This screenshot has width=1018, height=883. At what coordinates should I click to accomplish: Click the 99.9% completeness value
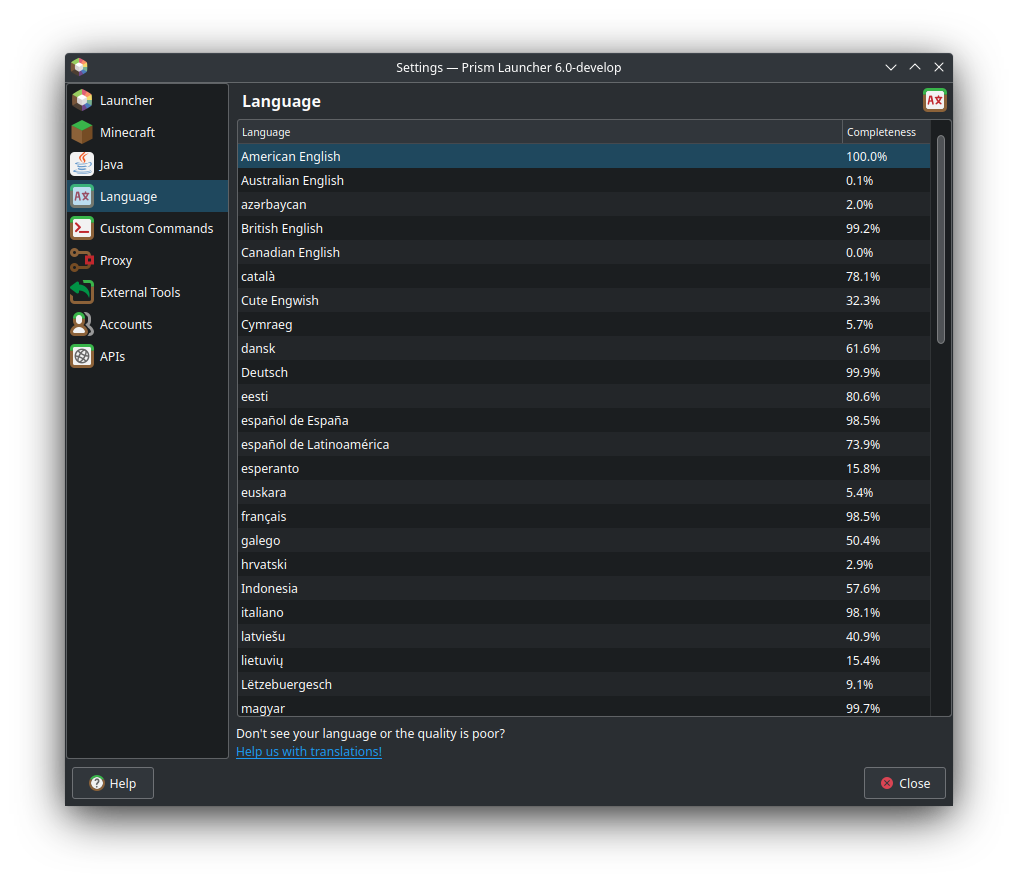[x=863, y=373]
